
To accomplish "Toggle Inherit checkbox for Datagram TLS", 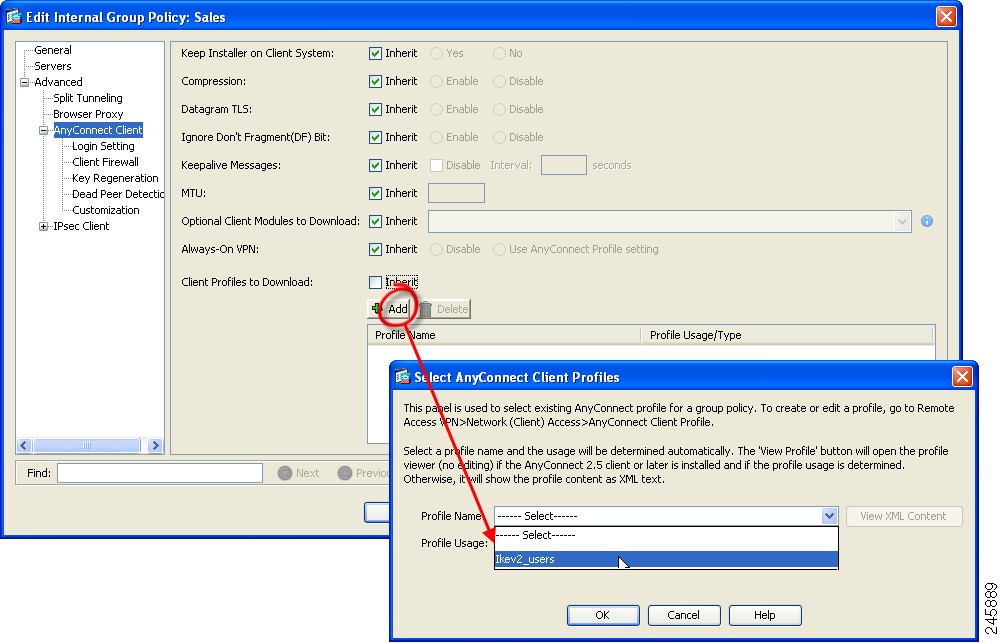I will point(375,110).
